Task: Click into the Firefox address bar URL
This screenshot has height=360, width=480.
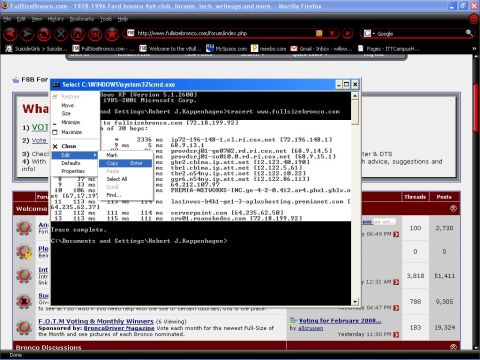Action: (220, 33)
